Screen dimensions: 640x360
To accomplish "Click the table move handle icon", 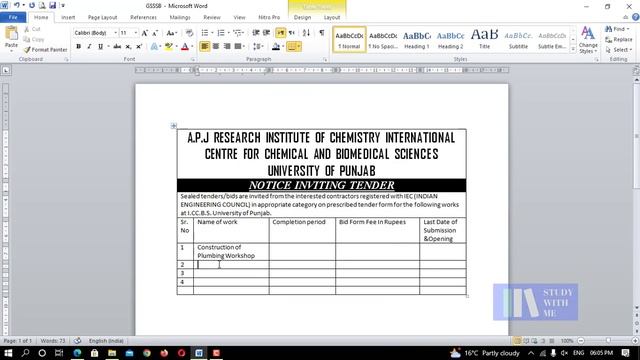I will tap(173, 126).
